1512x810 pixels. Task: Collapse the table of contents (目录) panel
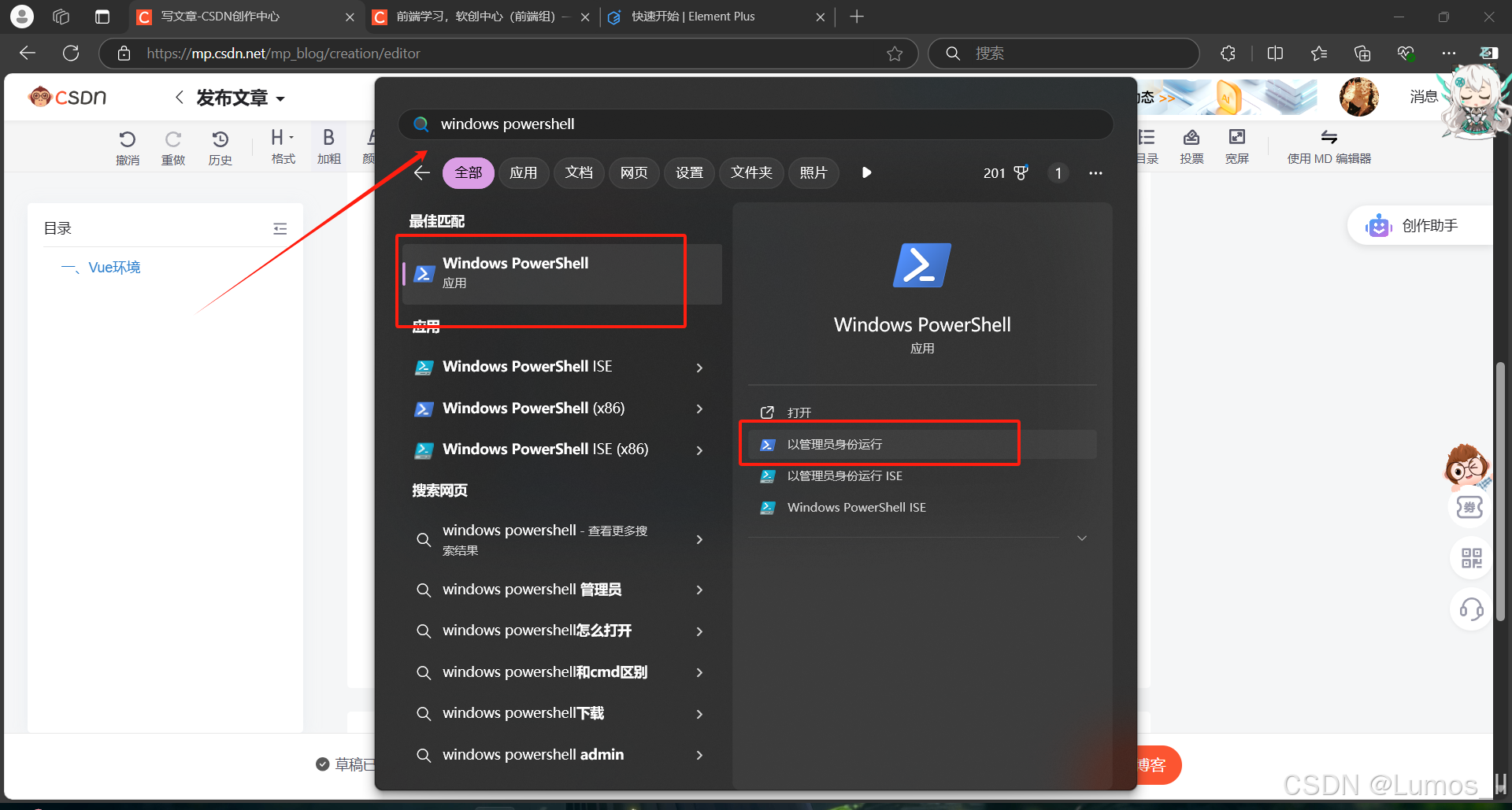280,228
